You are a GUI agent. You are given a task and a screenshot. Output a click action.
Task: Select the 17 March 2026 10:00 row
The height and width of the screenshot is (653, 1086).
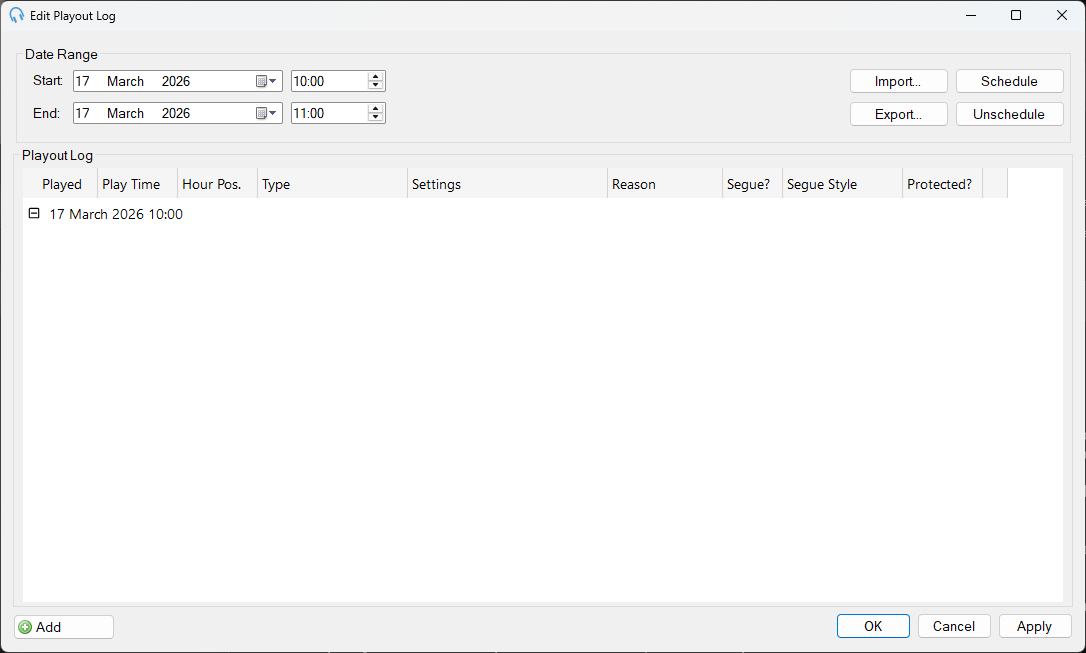pos(116,214)
